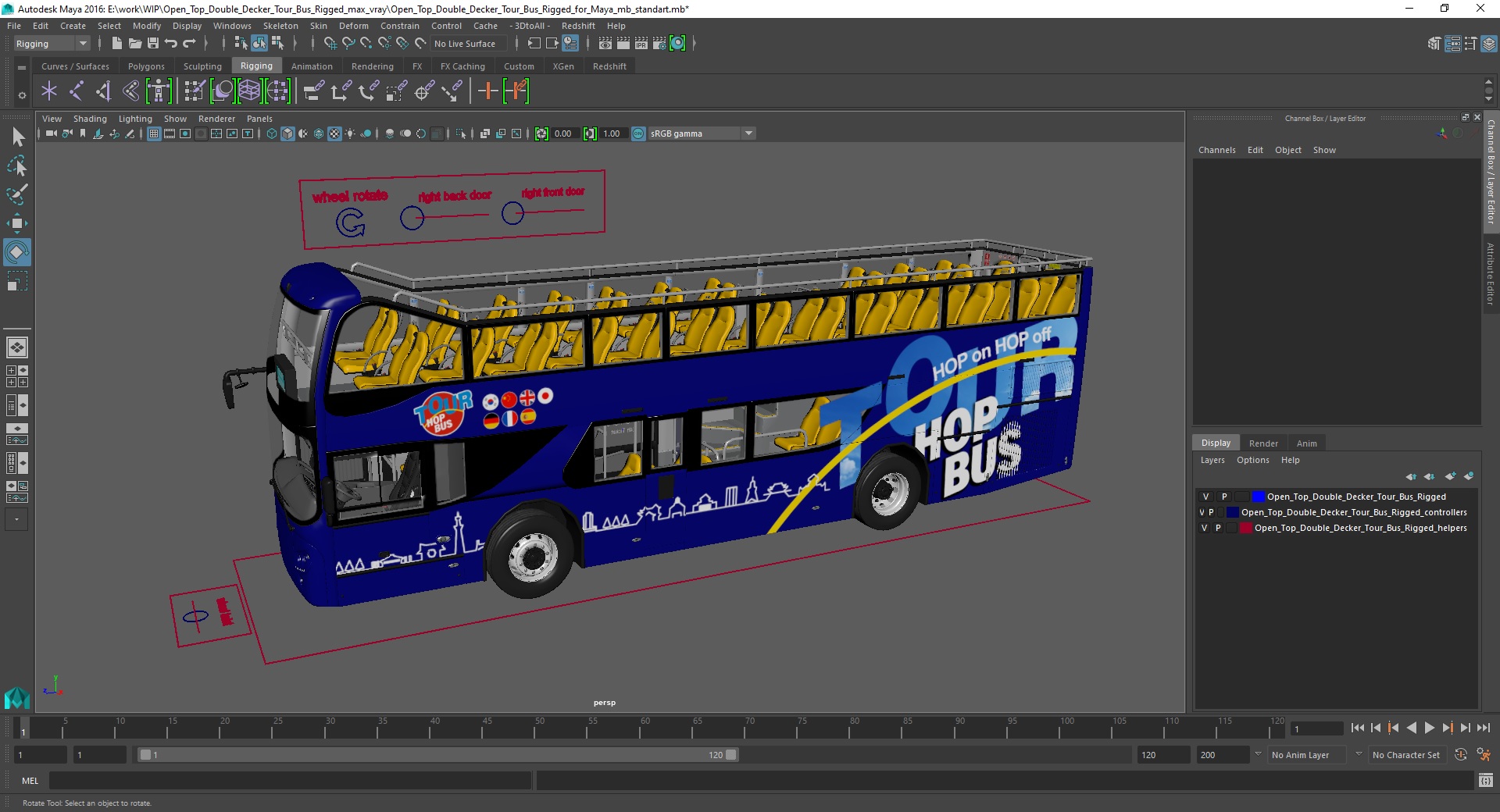Open Channels menu in Channel Box
1500x812 pixels.
click(1216, 150)
